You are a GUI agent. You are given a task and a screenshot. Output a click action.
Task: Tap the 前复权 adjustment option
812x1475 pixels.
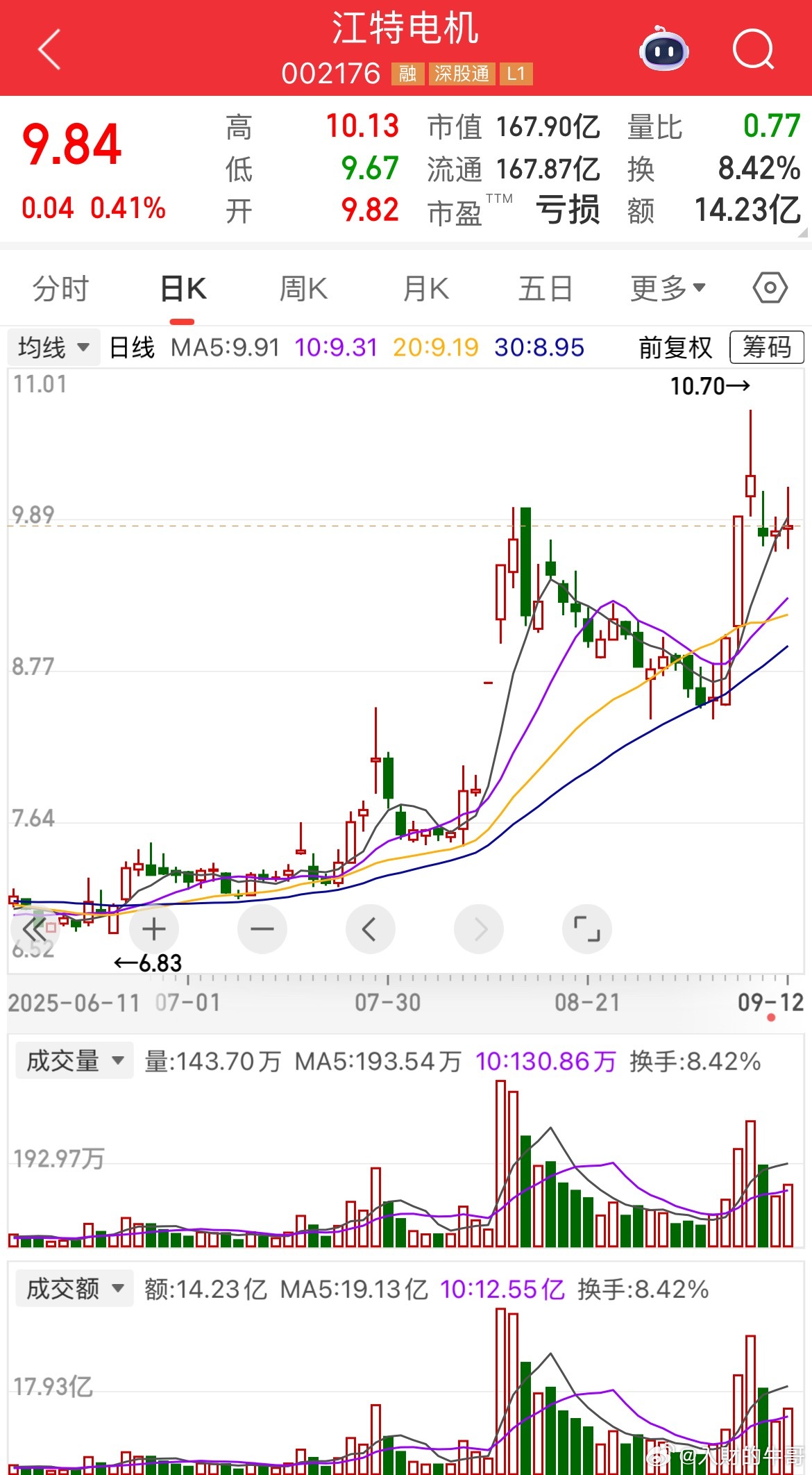tap(675, 347)
